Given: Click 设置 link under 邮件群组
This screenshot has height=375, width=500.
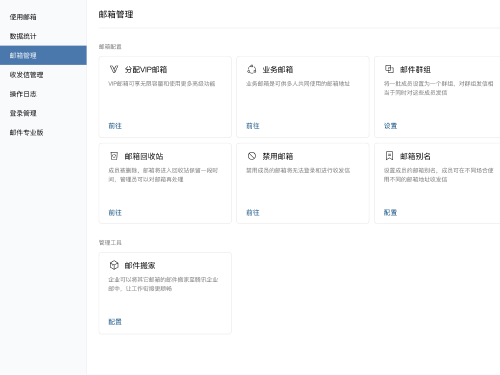Looking at the screenshot, I should [x=390, y=126].
